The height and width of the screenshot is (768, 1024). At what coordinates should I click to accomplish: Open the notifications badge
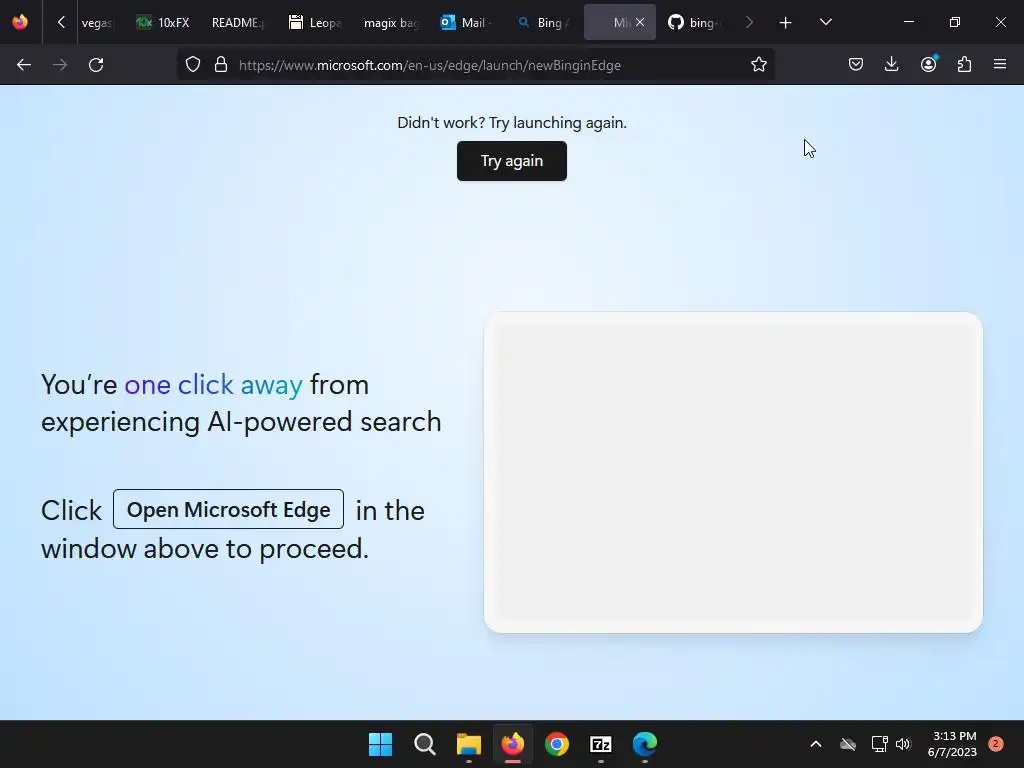click(x=996, y=744)
